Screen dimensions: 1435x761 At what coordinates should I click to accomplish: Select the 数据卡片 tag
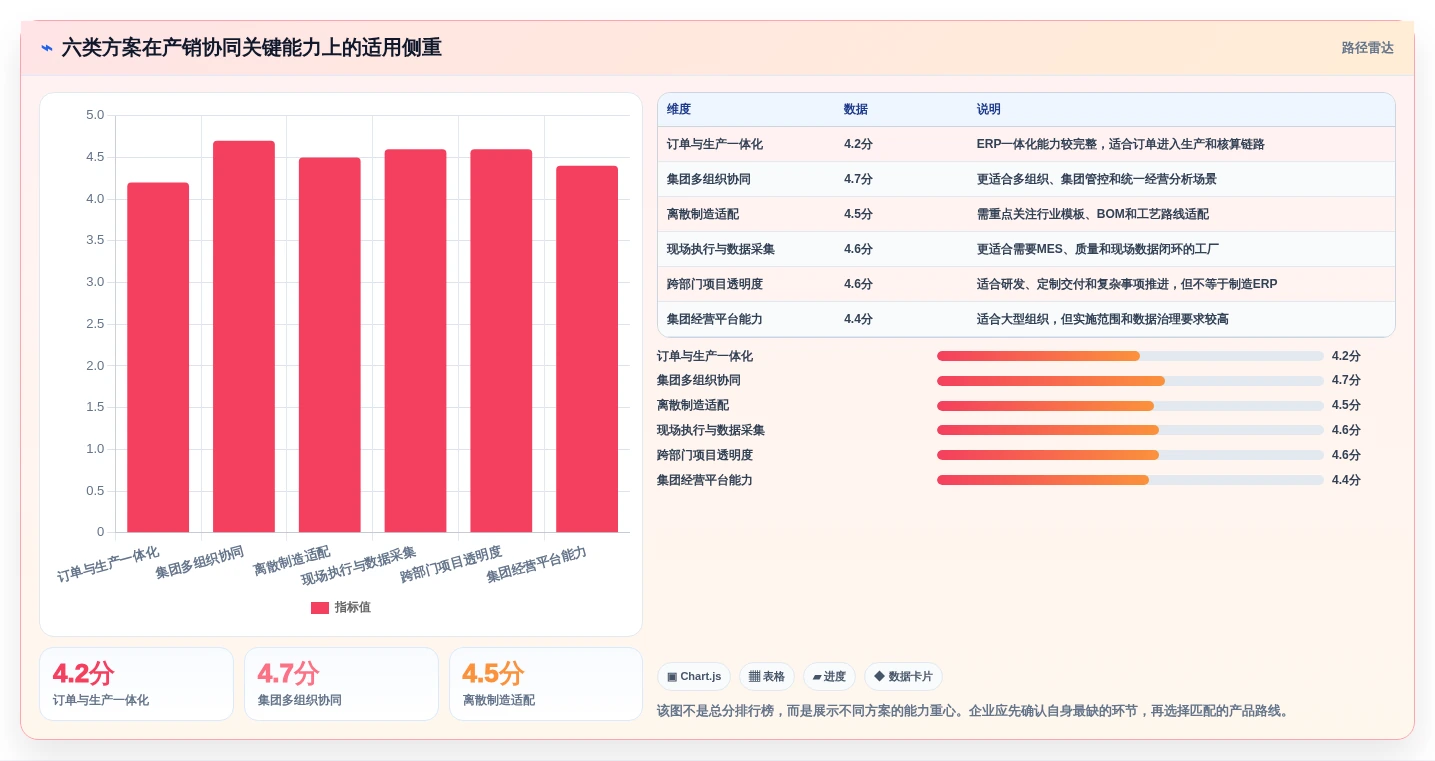(x=903, y=677)
